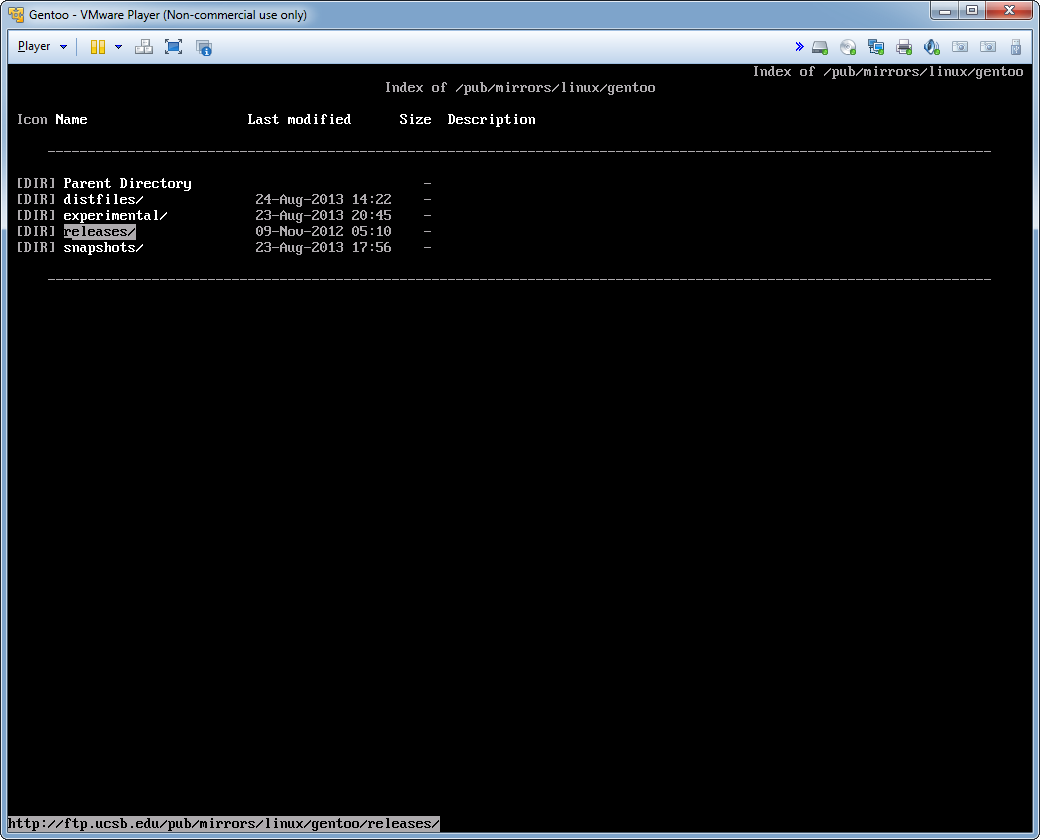The width and height of the screenshot is (1040, 840).
Task: Open the Player menu dropdown
Action: [42, 46]
